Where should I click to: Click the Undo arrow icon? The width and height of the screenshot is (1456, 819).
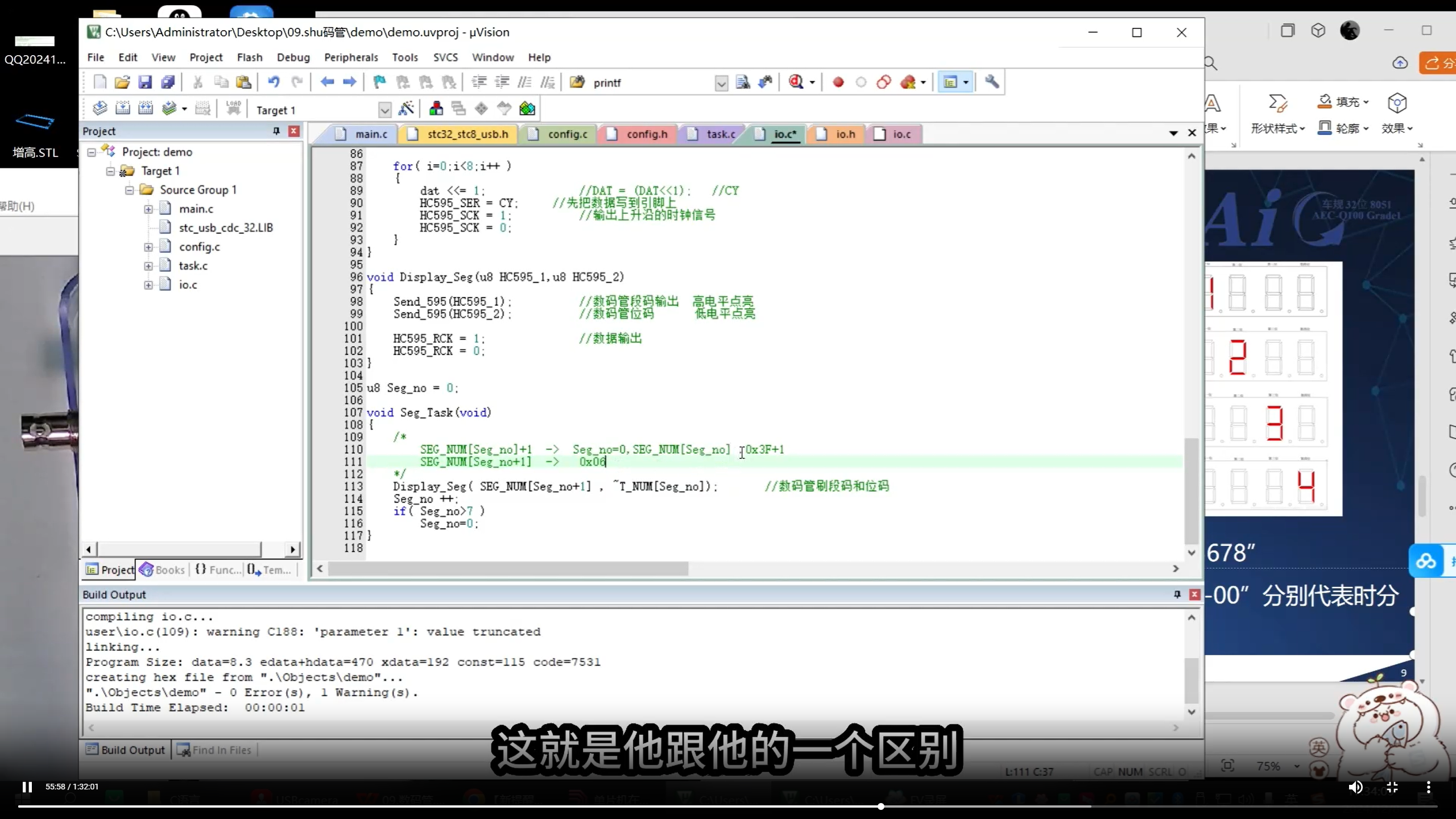[274, 82]
